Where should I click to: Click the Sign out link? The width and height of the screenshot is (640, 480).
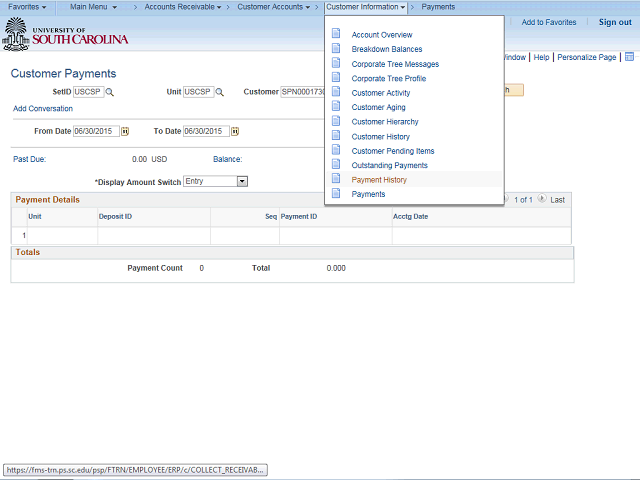point(615,22)
